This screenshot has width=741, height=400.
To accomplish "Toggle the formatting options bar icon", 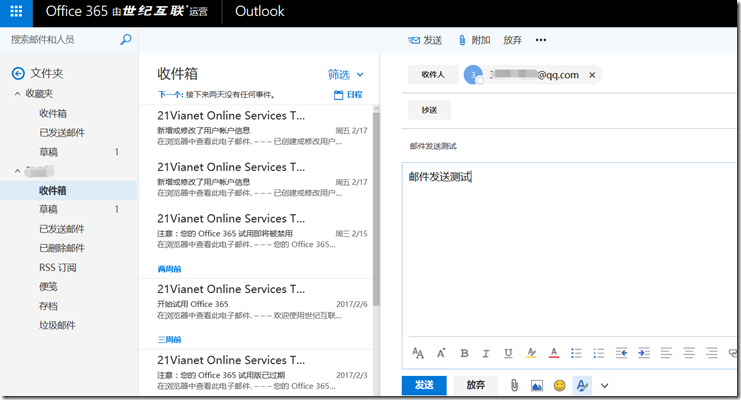I will point(582,386).
